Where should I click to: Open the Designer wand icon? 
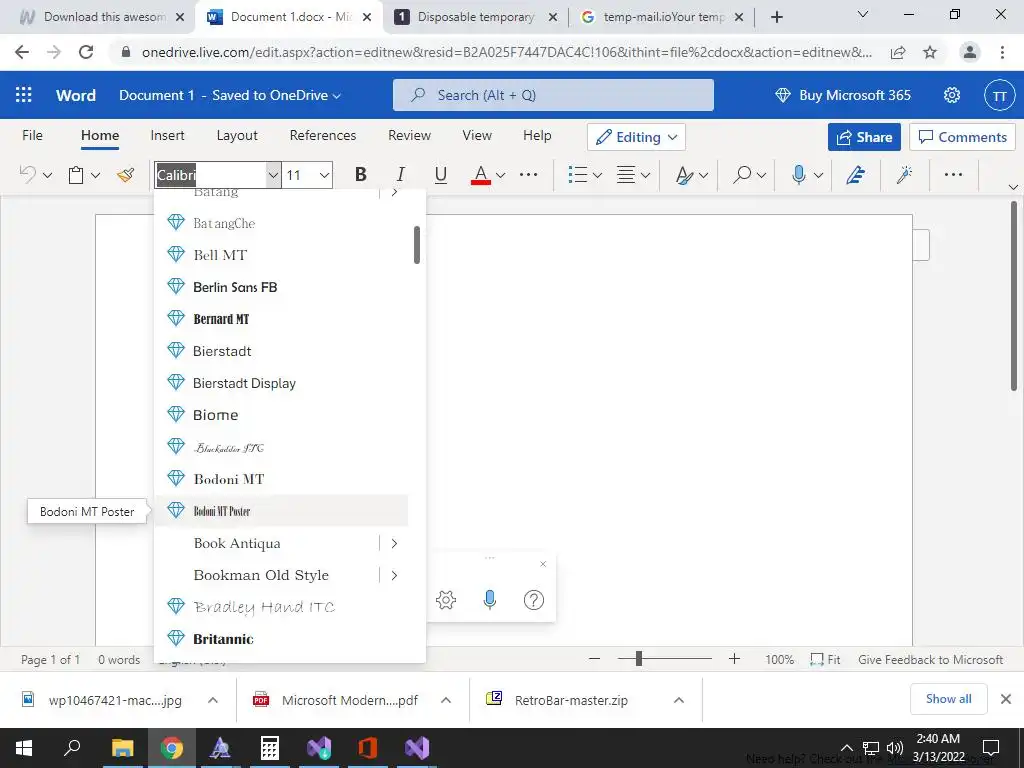(904, 175)
